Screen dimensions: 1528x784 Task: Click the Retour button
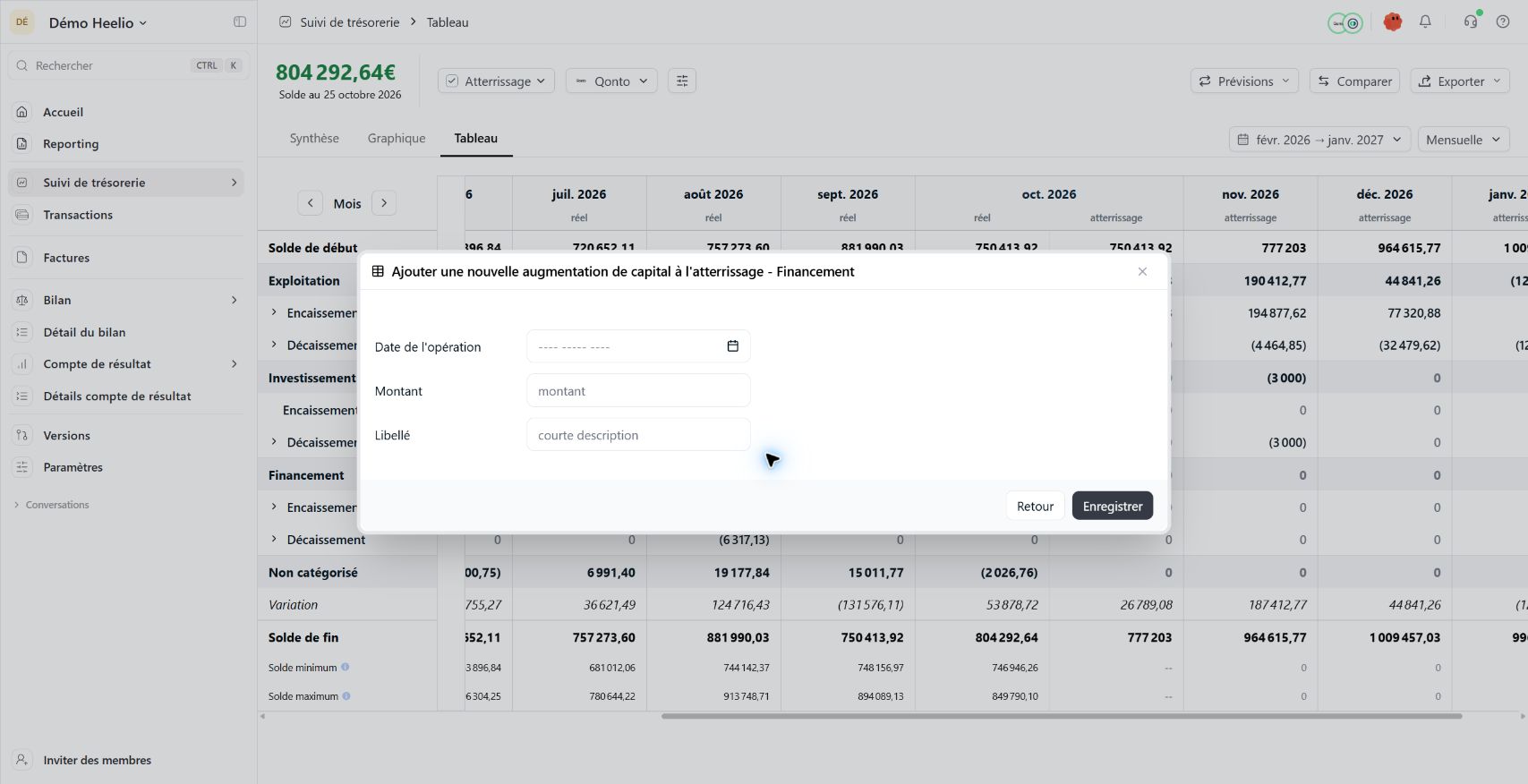click(1035, 507)
